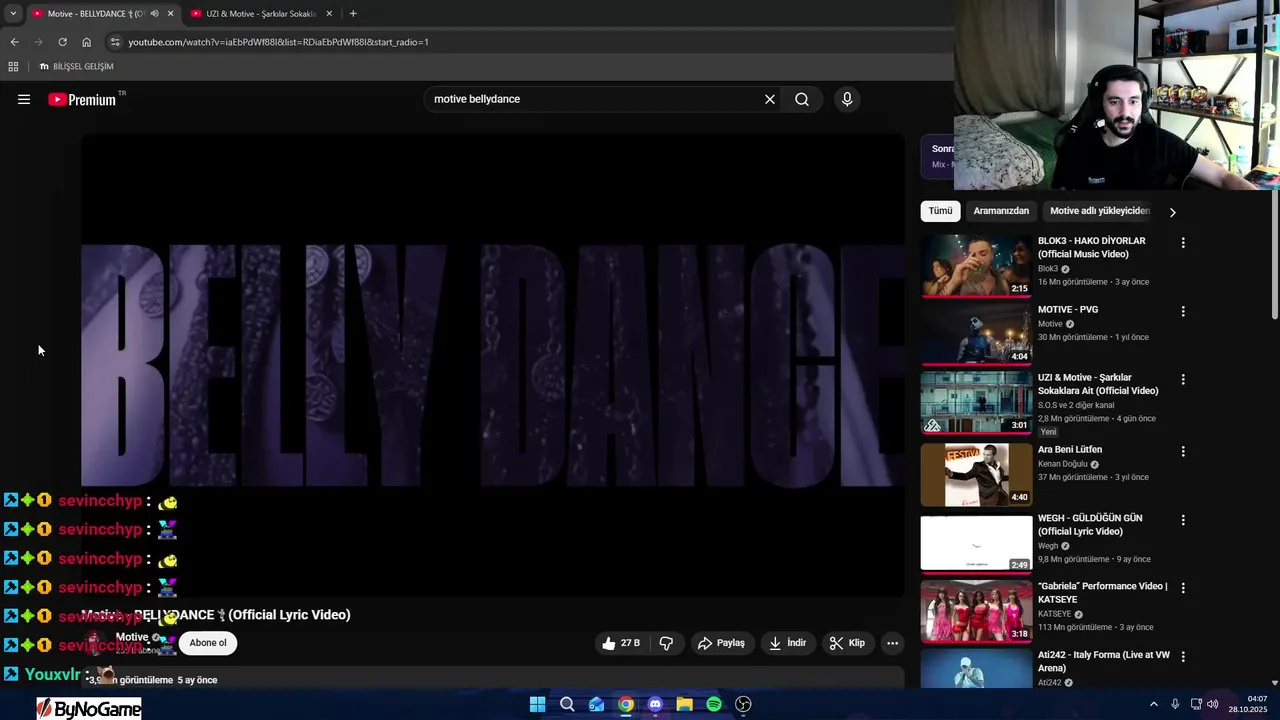The height and width of the screenshot is (720, 1280).
Task: Open Şarkılar Sokaklara Ait video thumbnail
Action: tap(976, 403)
